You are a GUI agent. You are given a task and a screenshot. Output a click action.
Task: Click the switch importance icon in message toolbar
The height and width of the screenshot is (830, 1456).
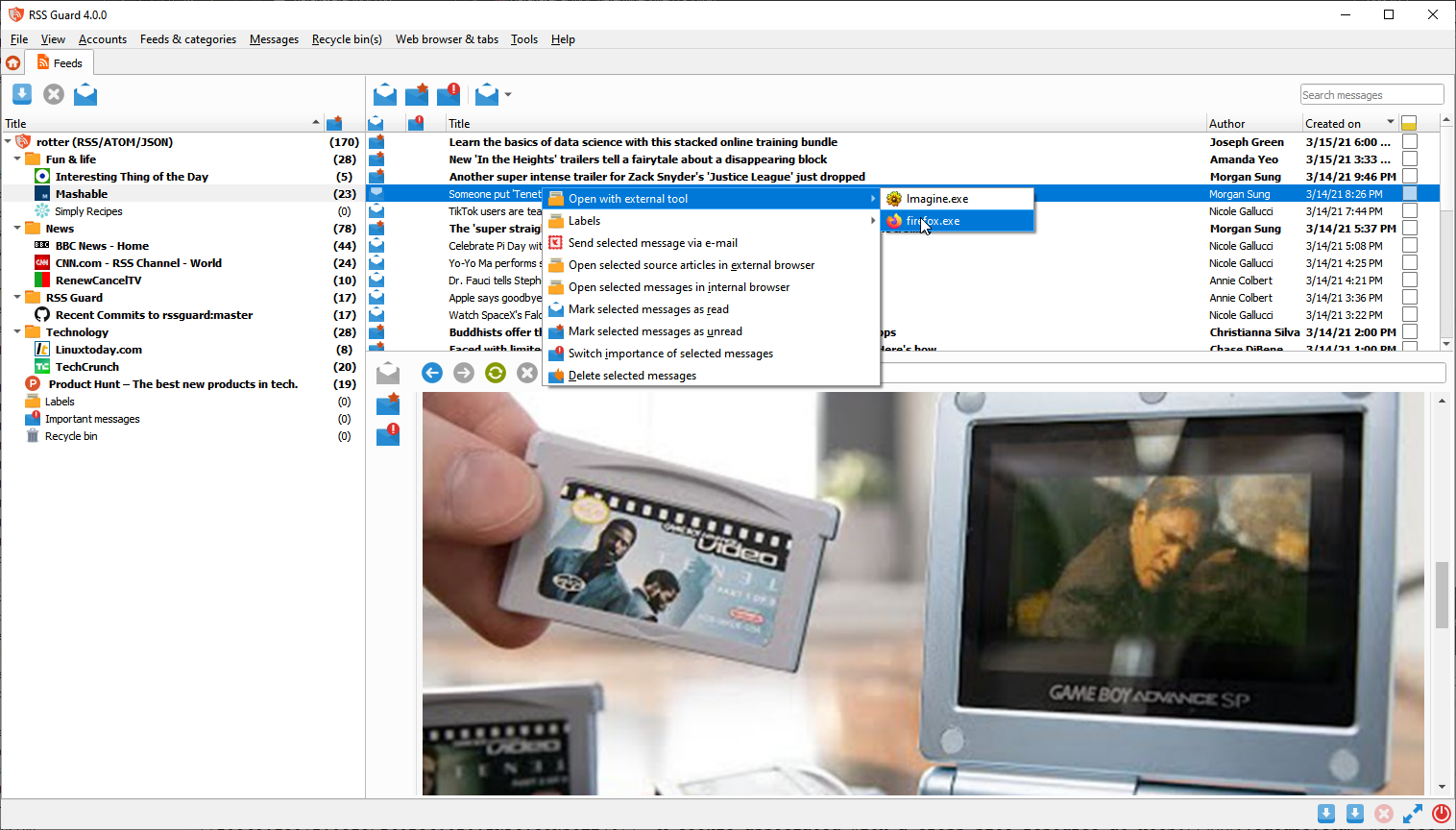point(449,94)
